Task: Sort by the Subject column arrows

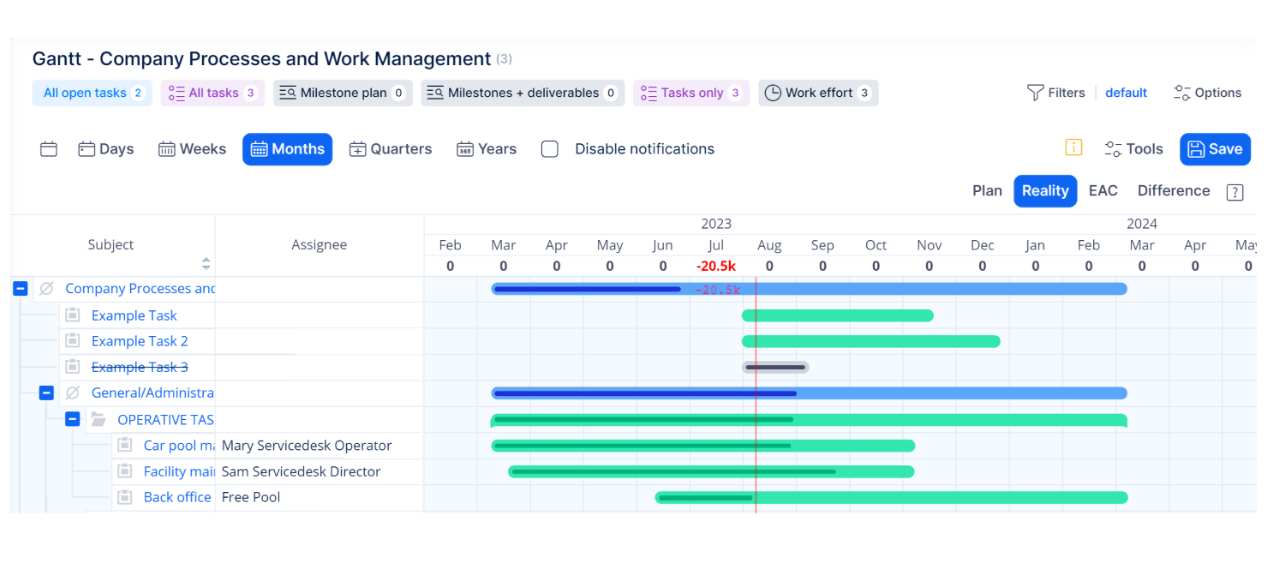Action: pyautogui.click(x=206, y=264)
